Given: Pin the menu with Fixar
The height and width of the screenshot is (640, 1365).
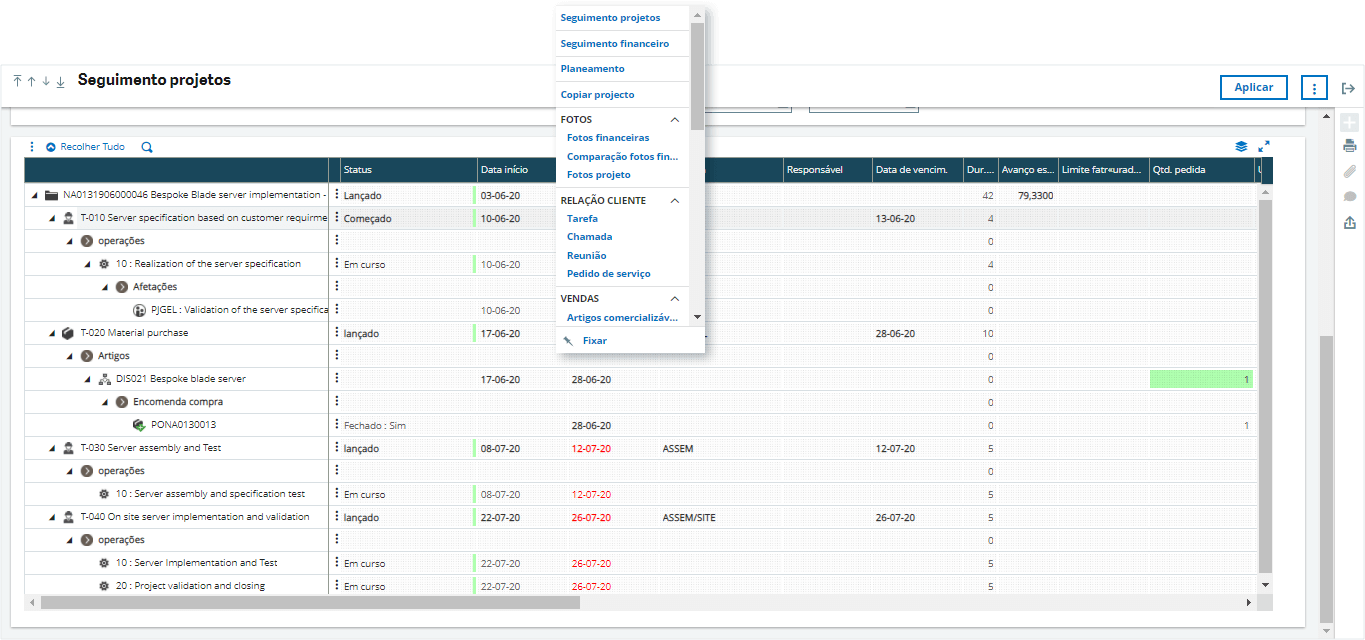Looking at the screenshot, I should 594,341.
